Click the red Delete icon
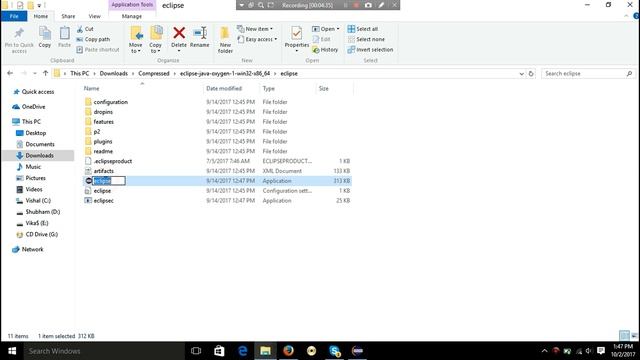The image size is (640, 360). (x=179, y=33)
